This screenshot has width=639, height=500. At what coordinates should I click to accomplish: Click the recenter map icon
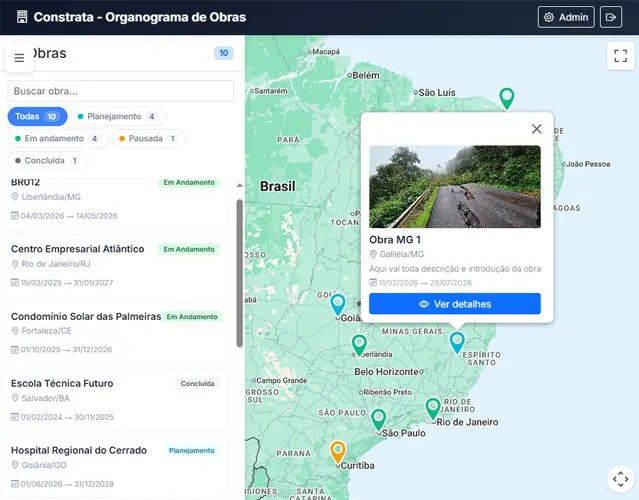click(620, 479)
